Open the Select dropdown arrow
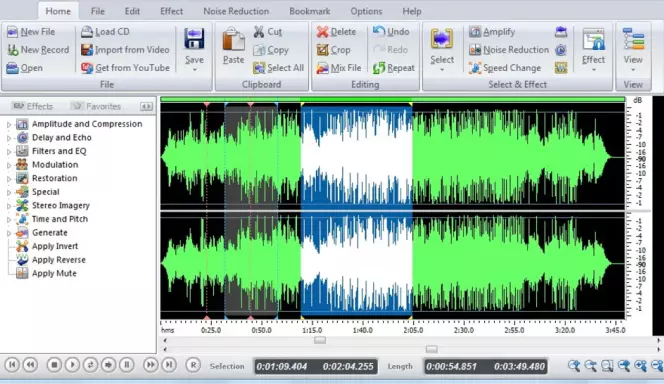Viewport: 664px width, 384px height. click(442, 69)
